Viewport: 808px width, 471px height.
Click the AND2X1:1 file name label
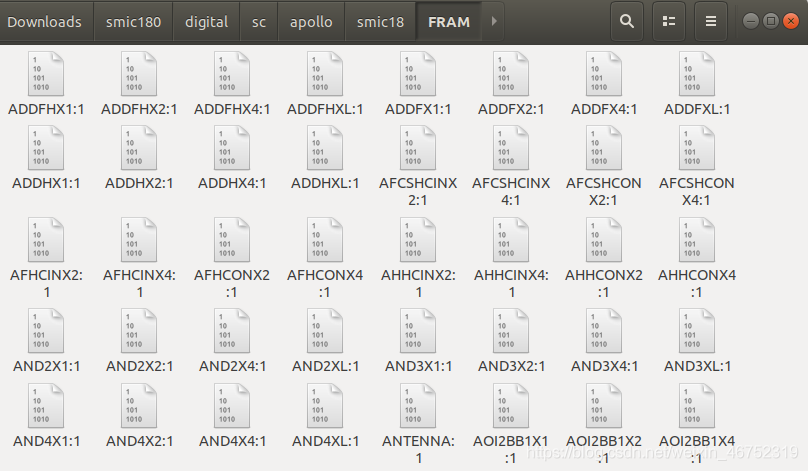[46, 366]
